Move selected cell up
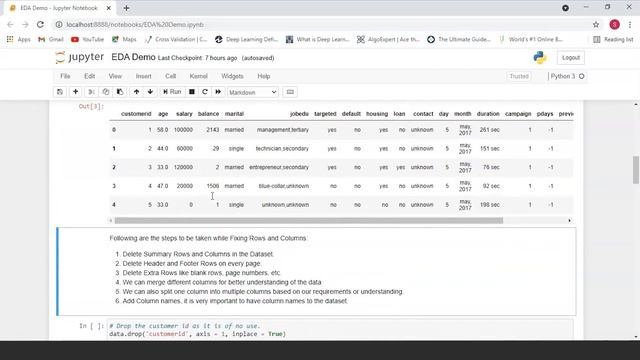Screen dimensions: 640x360 (x=136, y=92)
